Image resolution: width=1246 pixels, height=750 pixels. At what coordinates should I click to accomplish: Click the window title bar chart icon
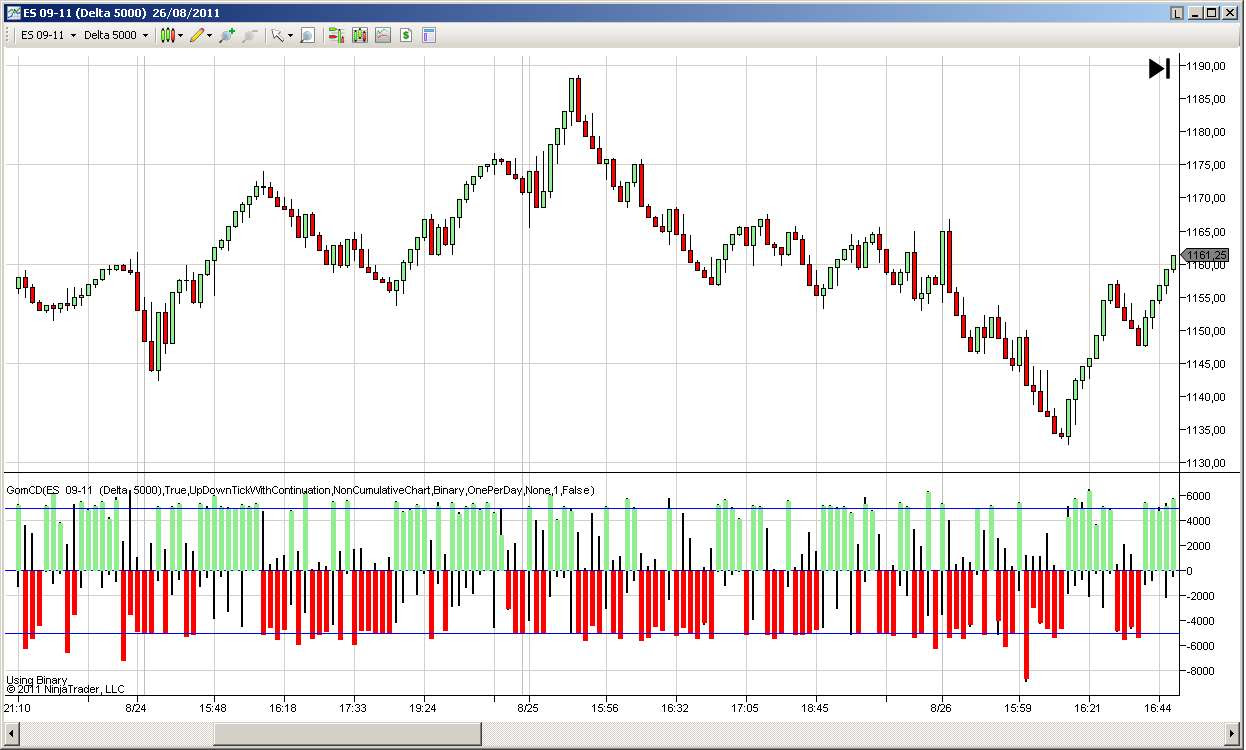[13, 13]
